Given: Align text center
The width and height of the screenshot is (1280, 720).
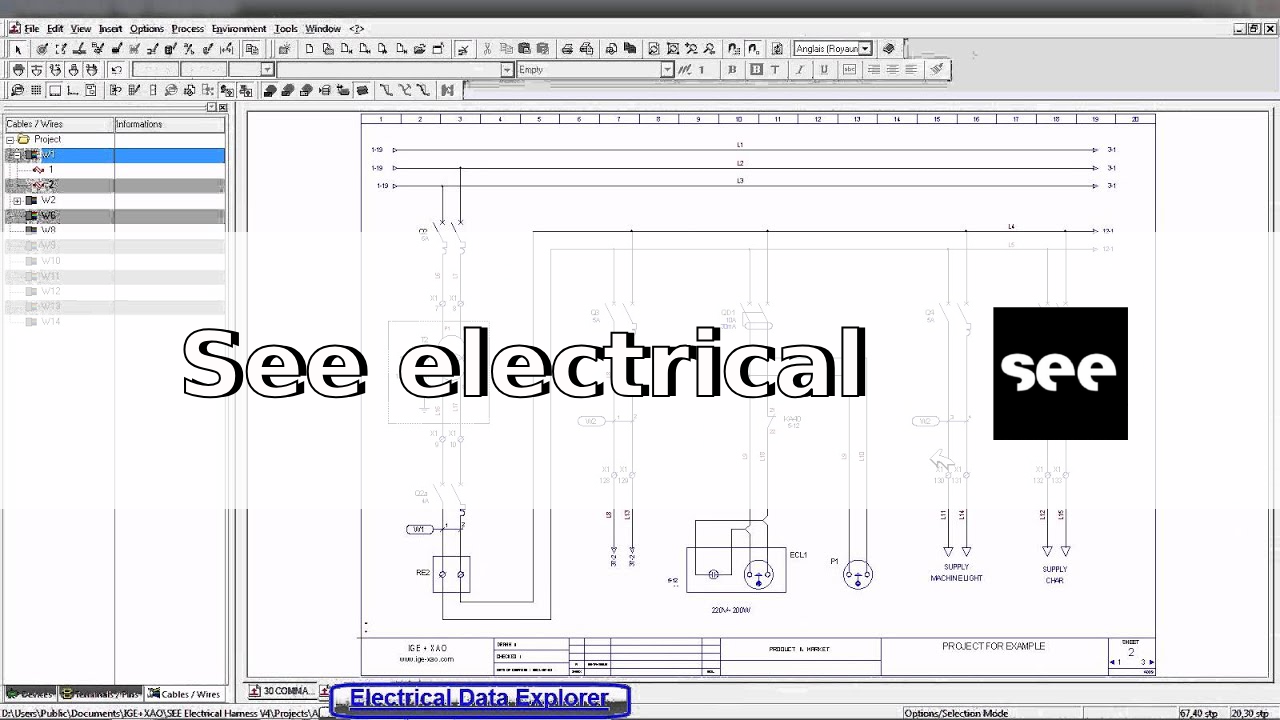Looking at the screenshot, I should click(x=892, y=69).
